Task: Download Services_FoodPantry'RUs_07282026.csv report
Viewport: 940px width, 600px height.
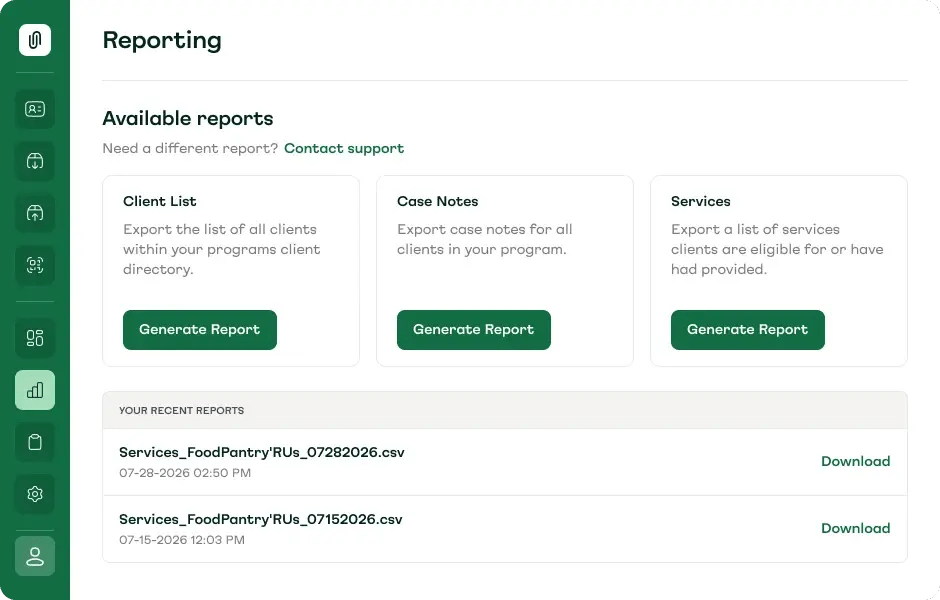Action: pyautogui.click(x=855, y=461)
